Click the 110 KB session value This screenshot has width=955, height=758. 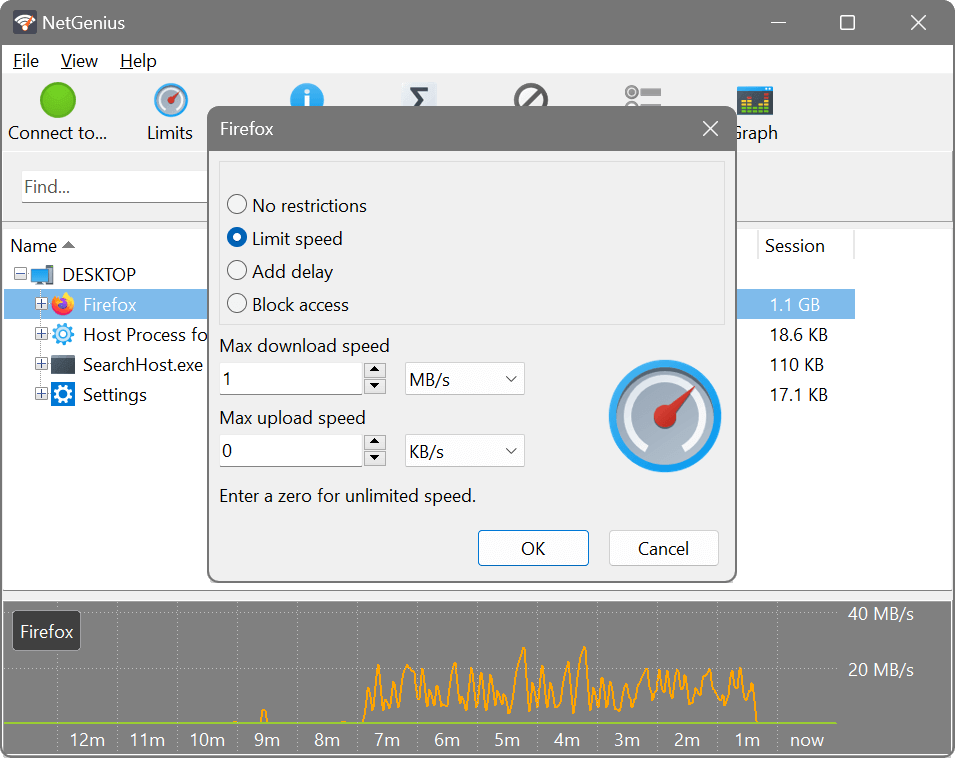pyautogui.click(x=796, y=365)
